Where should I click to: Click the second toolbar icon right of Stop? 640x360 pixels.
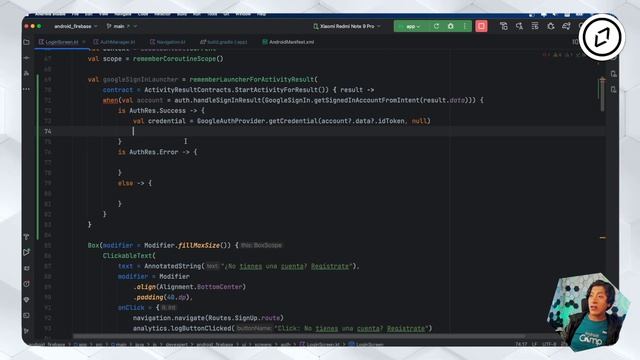[x=519, y=26]
